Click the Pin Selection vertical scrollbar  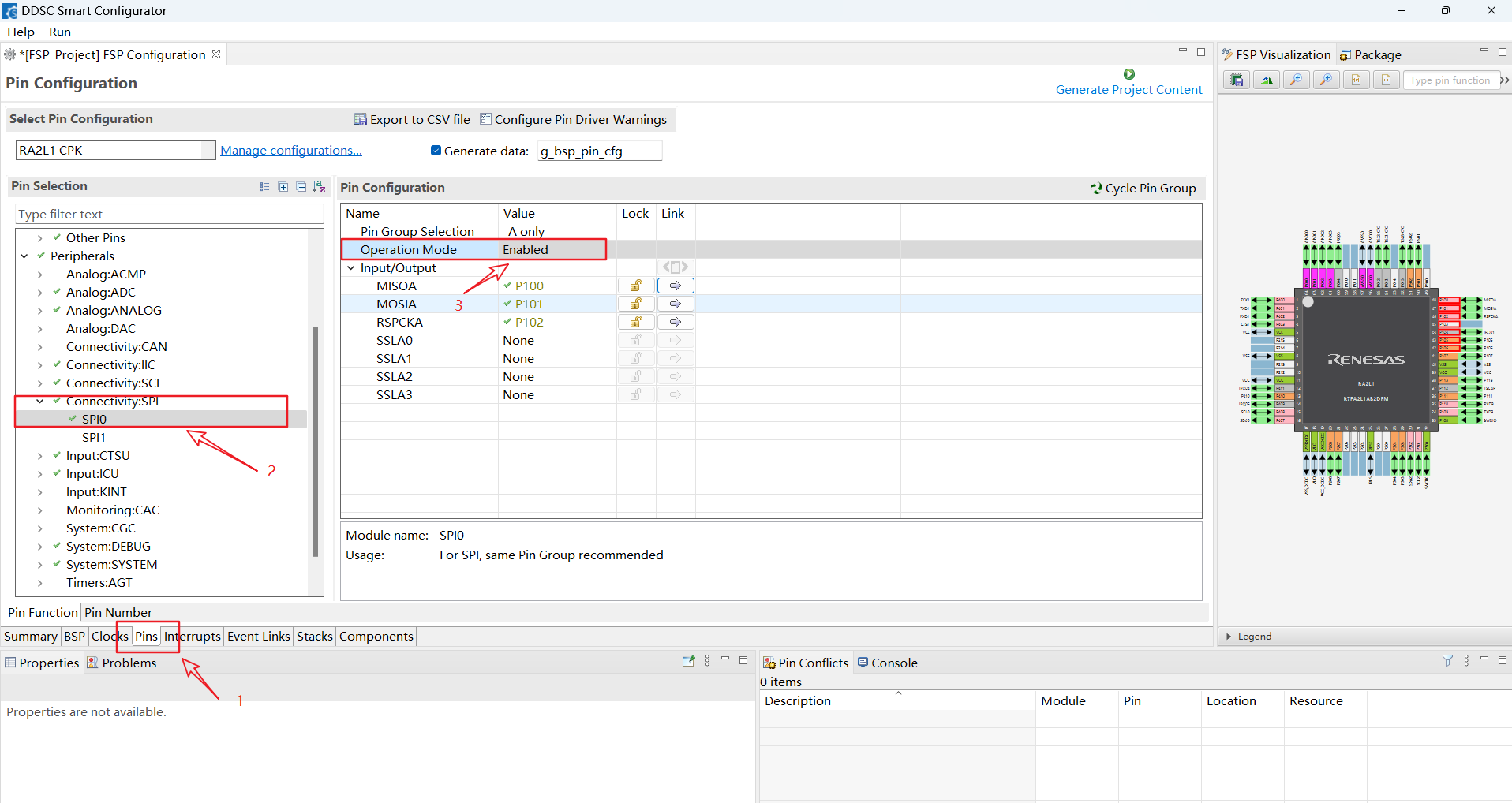click(x=316, y=442)
